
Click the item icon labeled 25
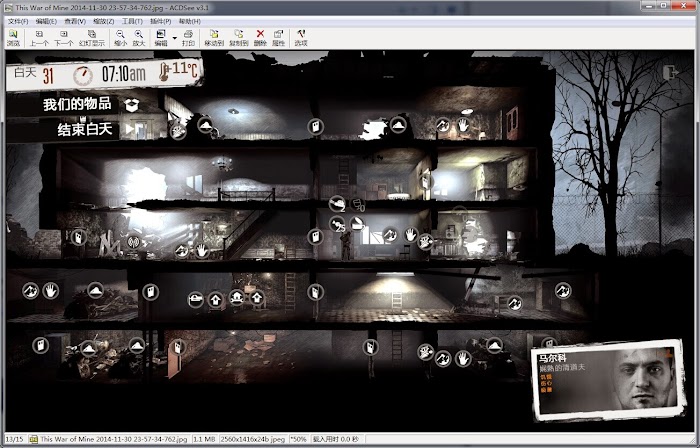click(x=338, y=224)
